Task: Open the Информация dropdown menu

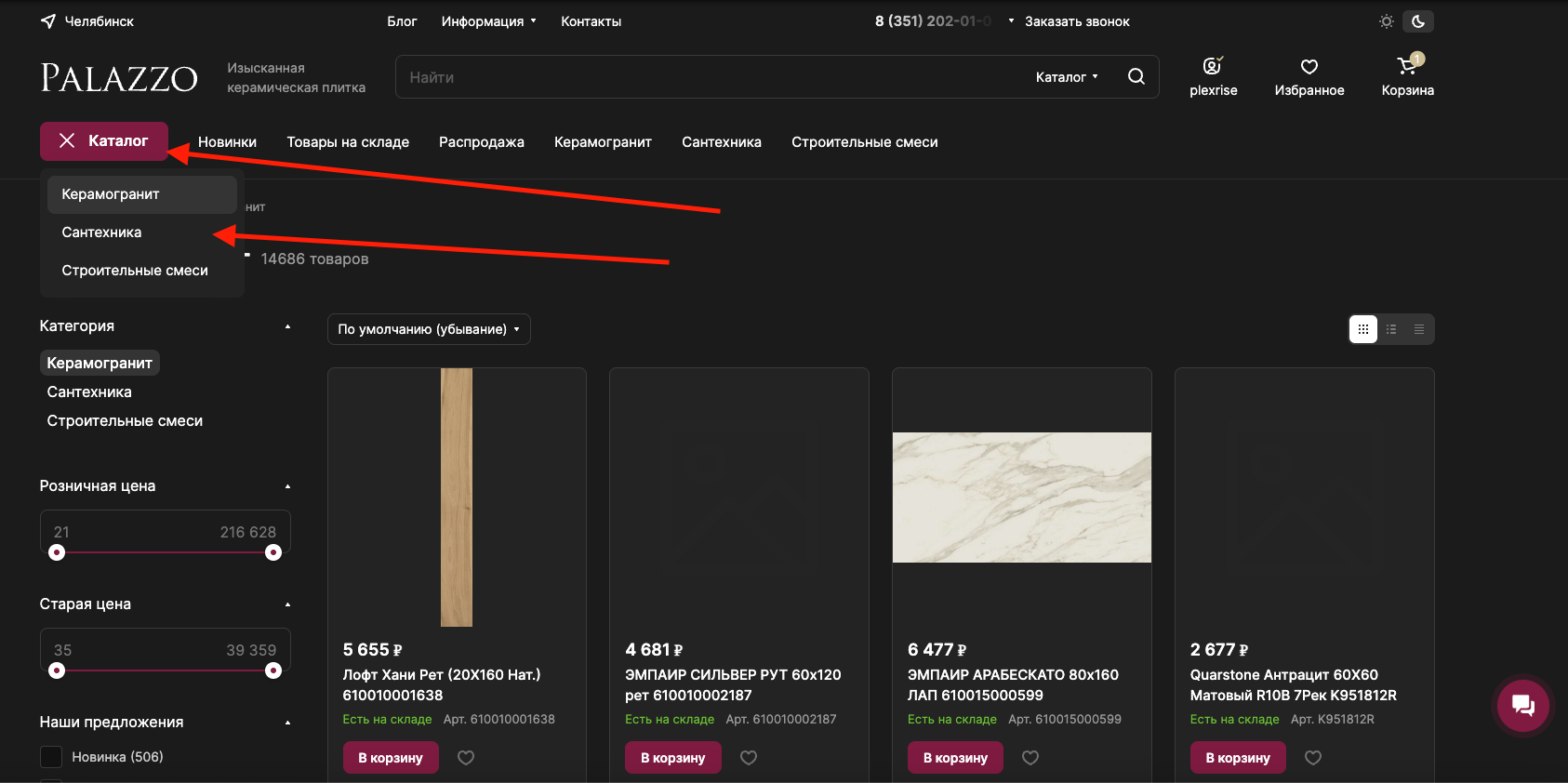Action: (489, 21)
